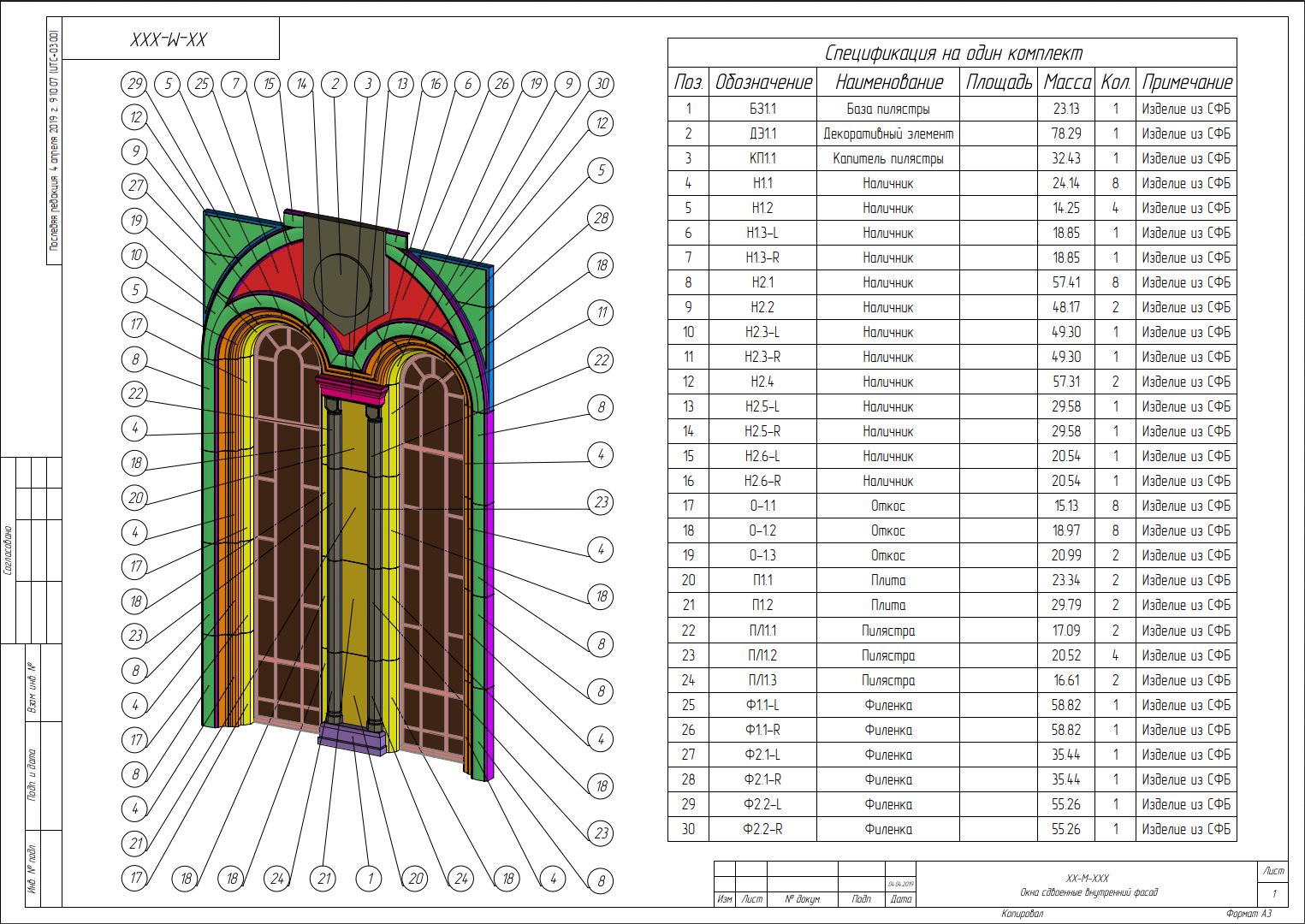Select mass value 57.41
The height and width of the screenshot is (924, 1305).
[1066, 282]
